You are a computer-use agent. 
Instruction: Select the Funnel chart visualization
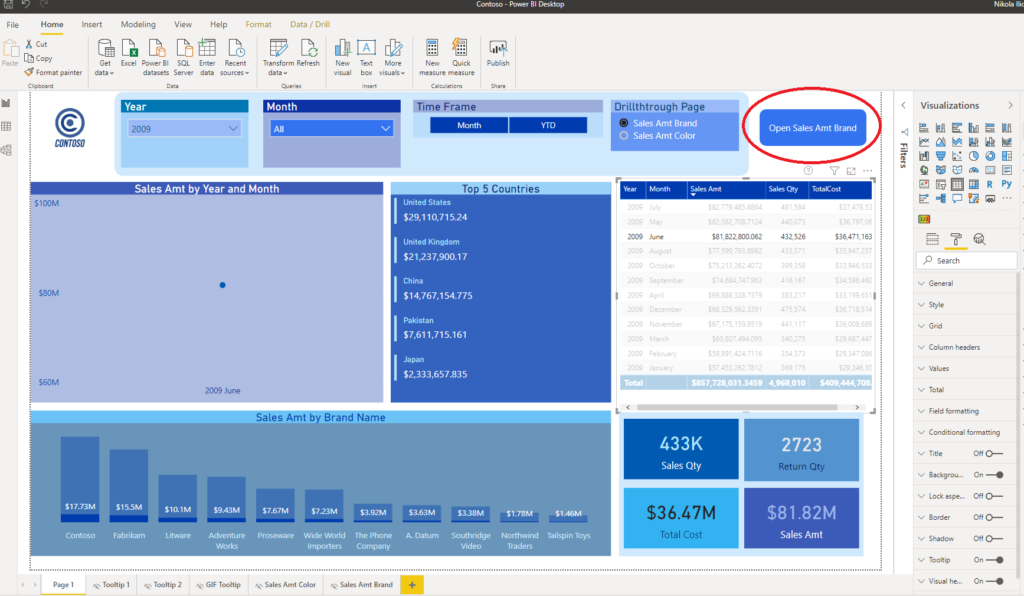940,156
